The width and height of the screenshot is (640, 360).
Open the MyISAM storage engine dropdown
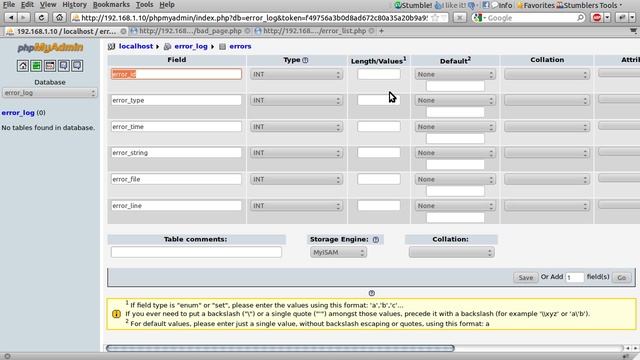click(x=338, y=253)
